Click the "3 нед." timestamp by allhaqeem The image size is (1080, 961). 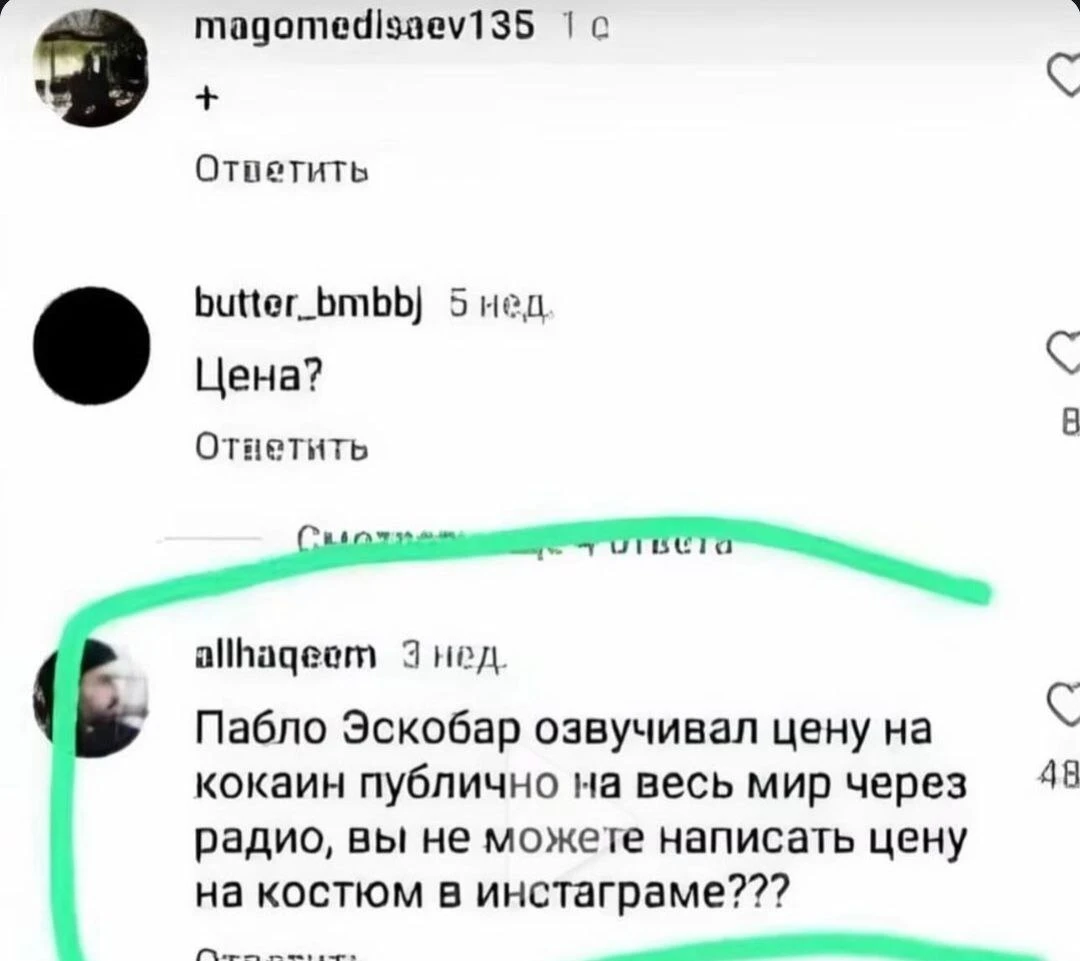point(455,658)
